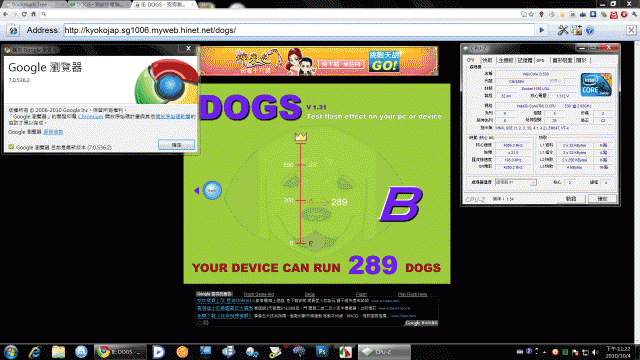640x360 pixels.
Task: Open the volume speaker tray icon
Action: tap(595, 352)
